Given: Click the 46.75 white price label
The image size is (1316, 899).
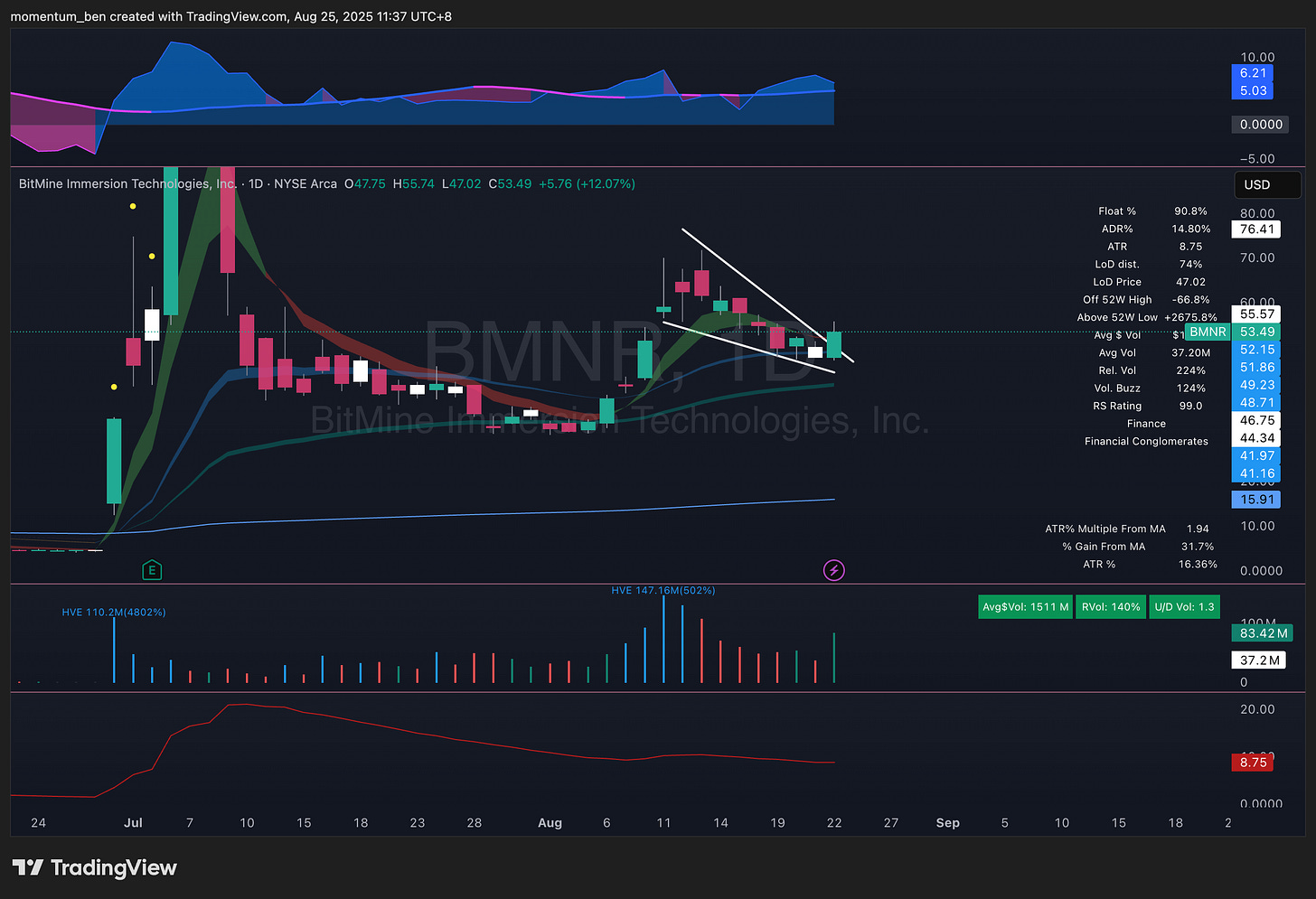Looking at the screenshot, I should click(1256, 420).
